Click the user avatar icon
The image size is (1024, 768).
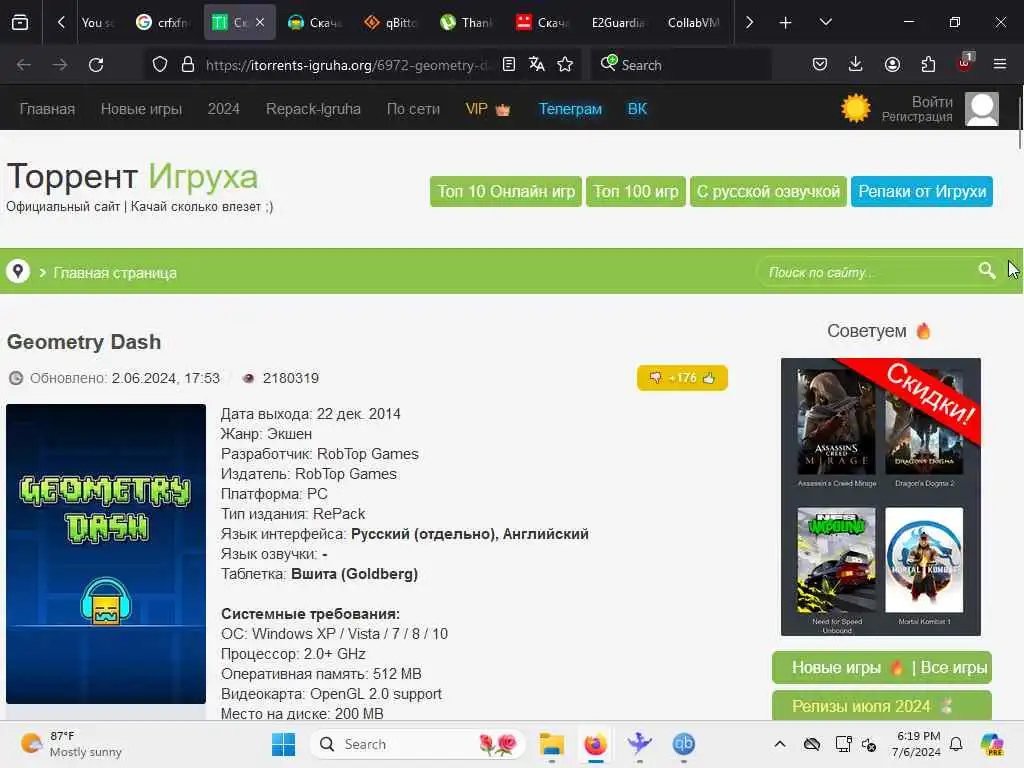point(982,108)
